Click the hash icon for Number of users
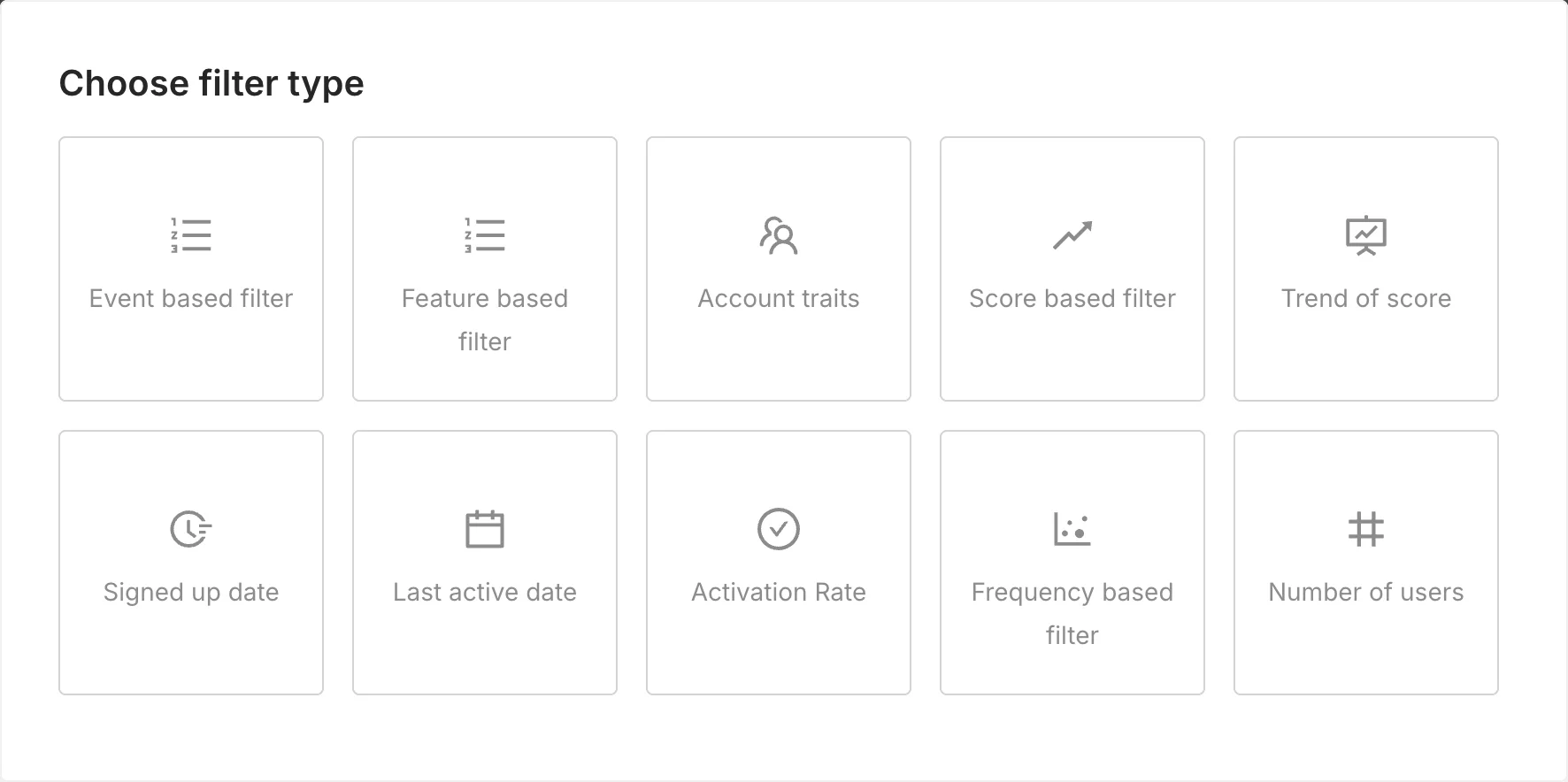The image size is (1568, 782). tap(1366, 529)
